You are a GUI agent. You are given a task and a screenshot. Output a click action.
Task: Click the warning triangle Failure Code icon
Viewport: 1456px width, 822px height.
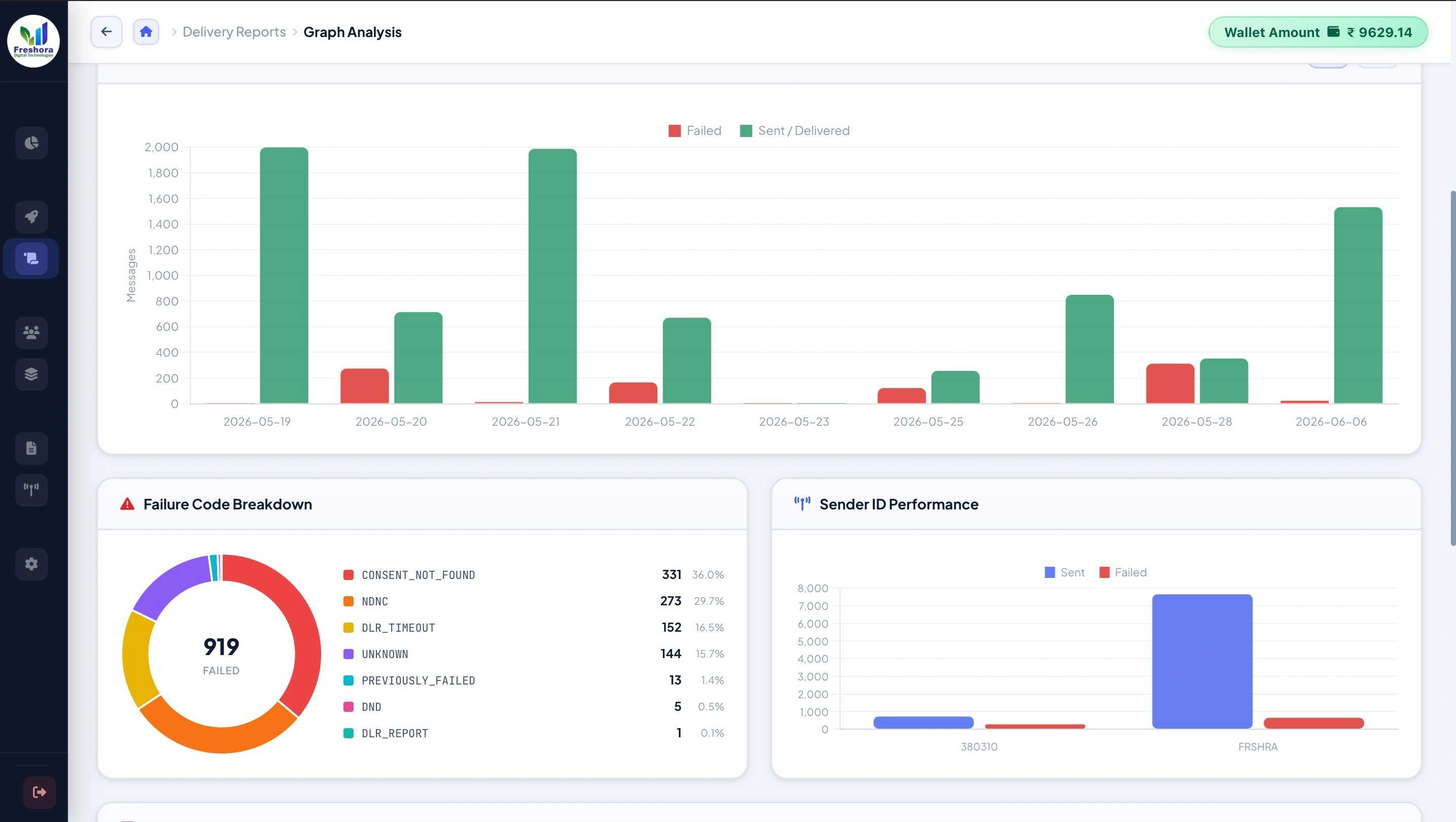coord(127,504)
